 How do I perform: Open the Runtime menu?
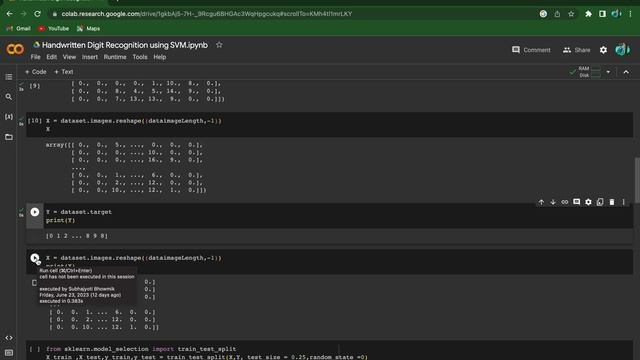pos(115,57)
